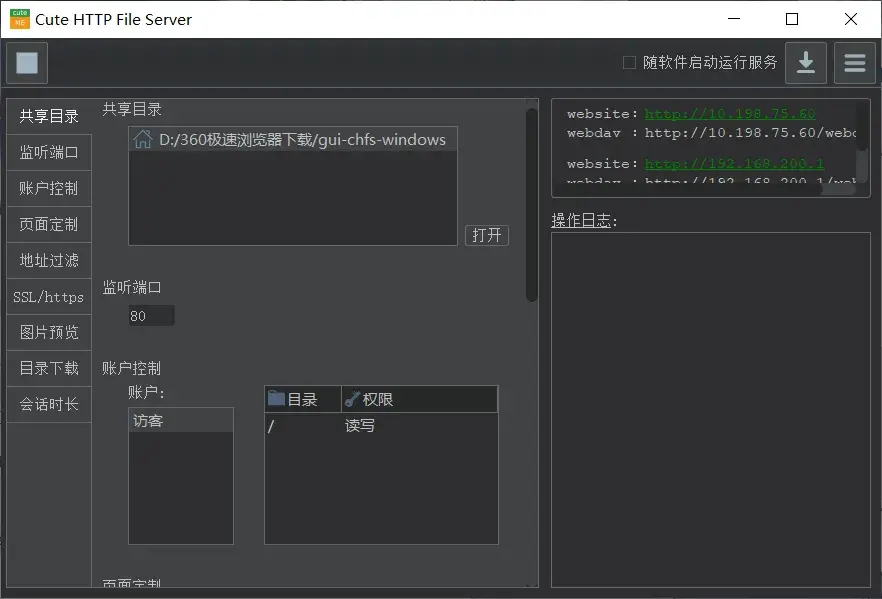Go to the 地址过滤 tab
Screen dimensions: 882x599
point(49,260)
